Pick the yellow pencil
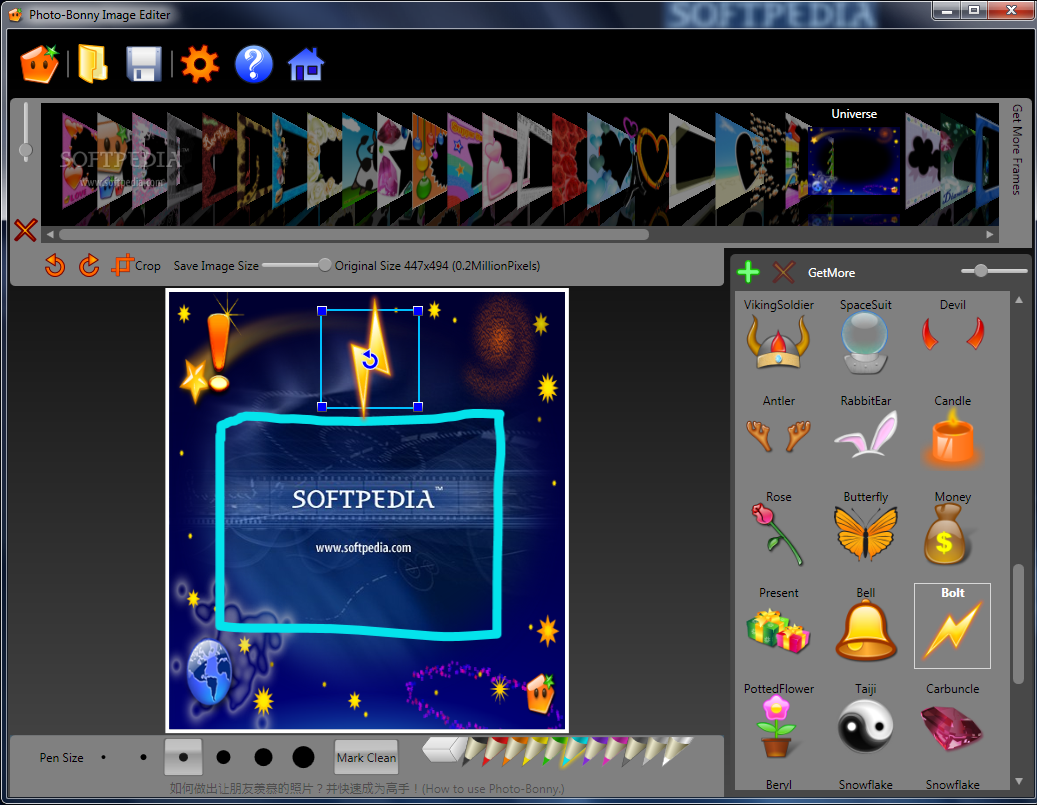This screenshot has width=1037, height=805. 534,750
